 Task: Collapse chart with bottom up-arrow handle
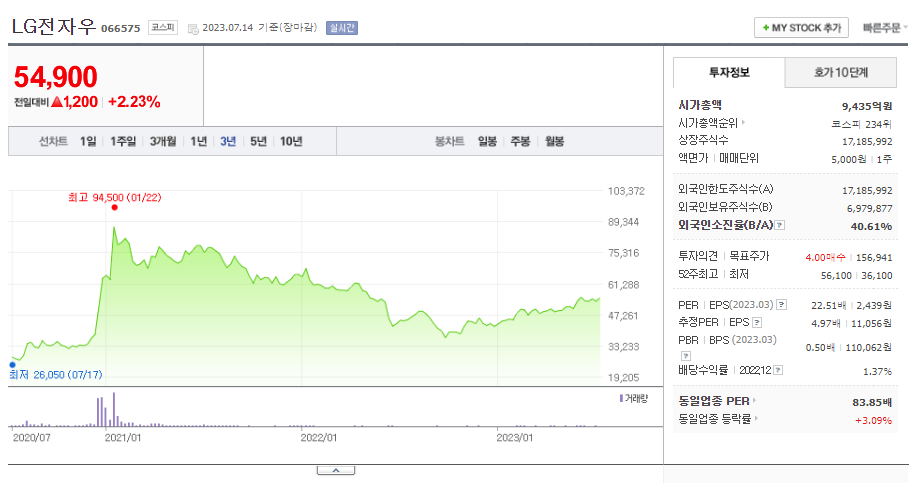pos(336,470)
